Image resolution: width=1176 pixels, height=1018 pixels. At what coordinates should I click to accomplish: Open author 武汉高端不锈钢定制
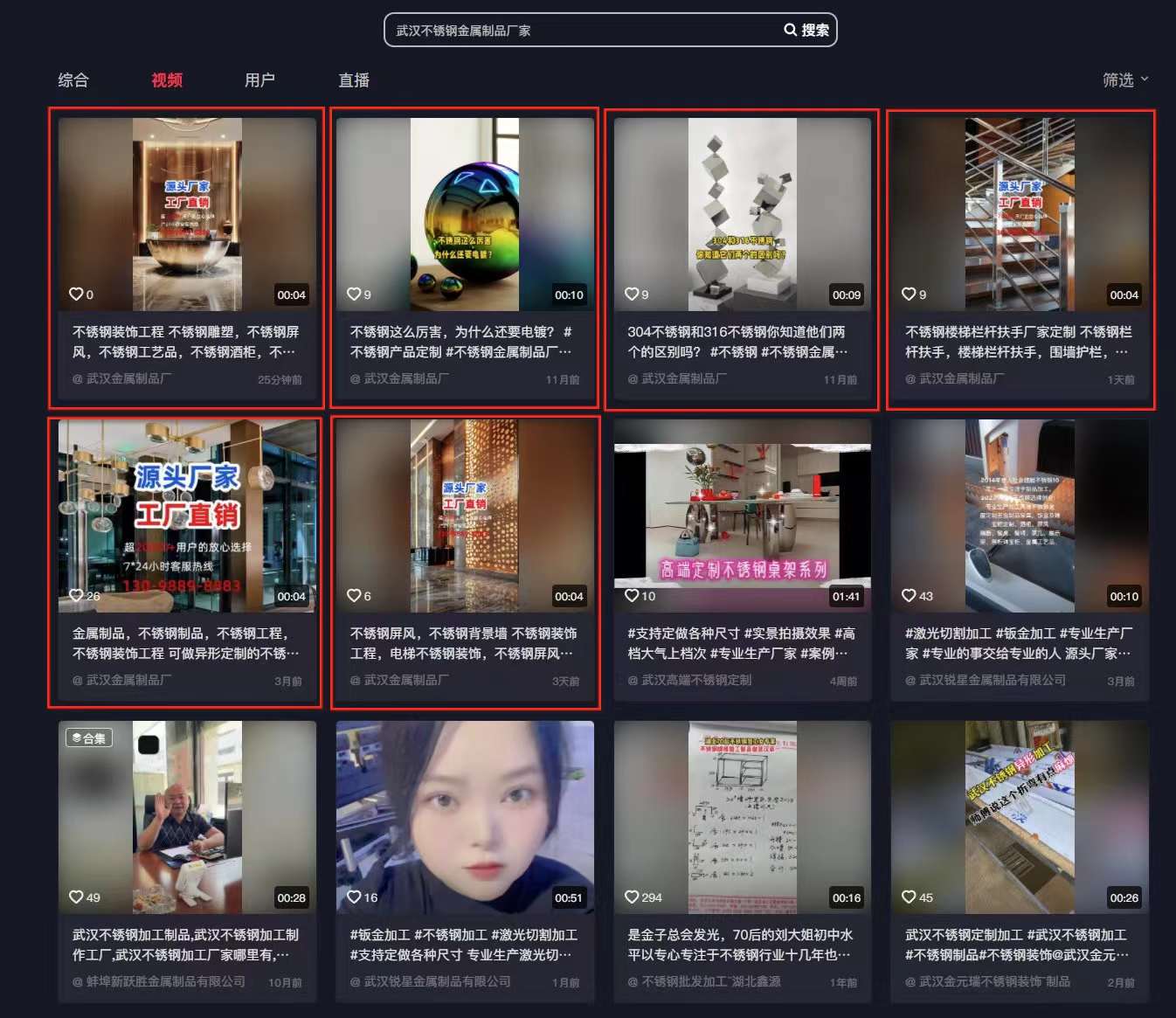(695, 680)
